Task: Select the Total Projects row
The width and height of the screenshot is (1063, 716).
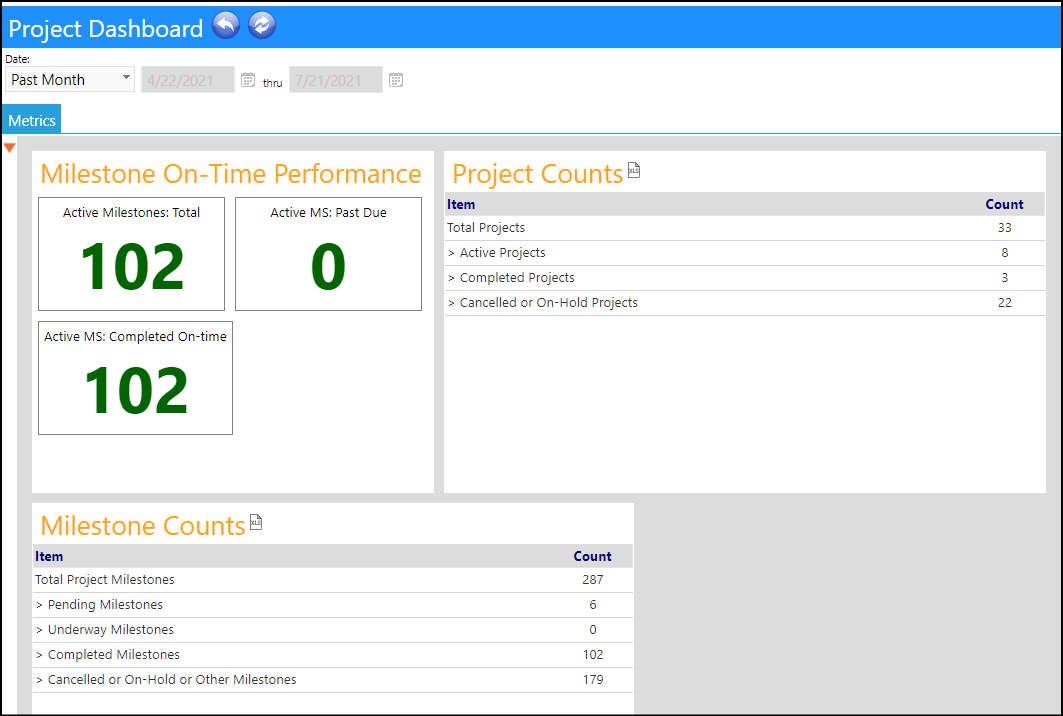Action: [744, 228]
